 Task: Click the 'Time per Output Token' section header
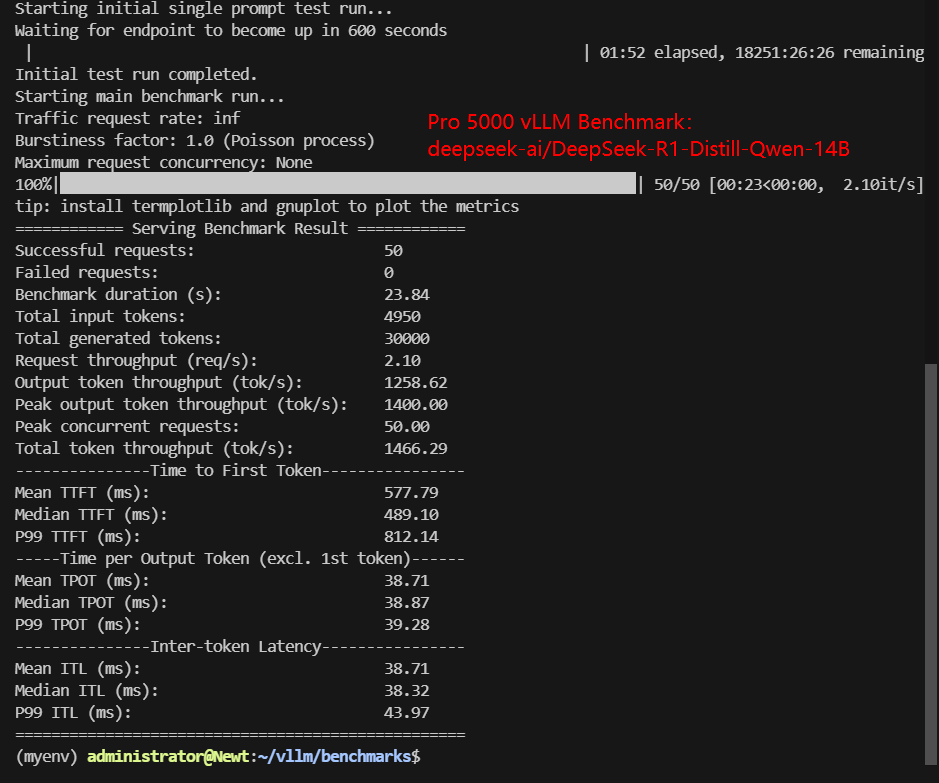click(240, 559)
